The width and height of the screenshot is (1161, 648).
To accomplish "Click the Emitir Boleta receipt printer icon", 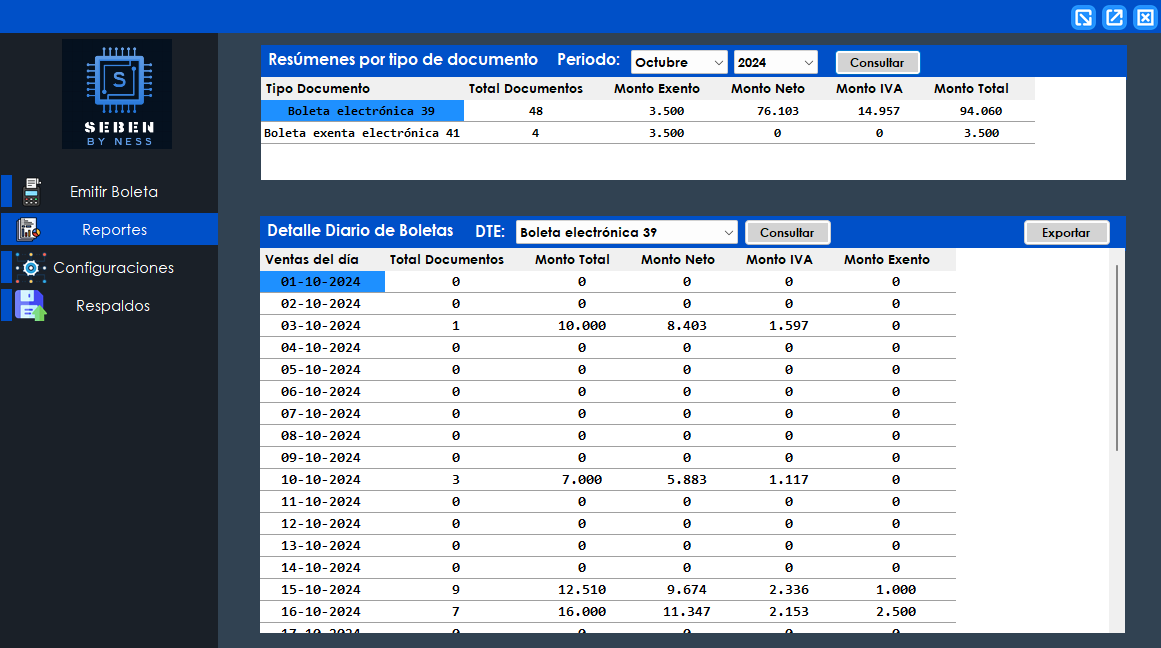I will coord(32,191).
